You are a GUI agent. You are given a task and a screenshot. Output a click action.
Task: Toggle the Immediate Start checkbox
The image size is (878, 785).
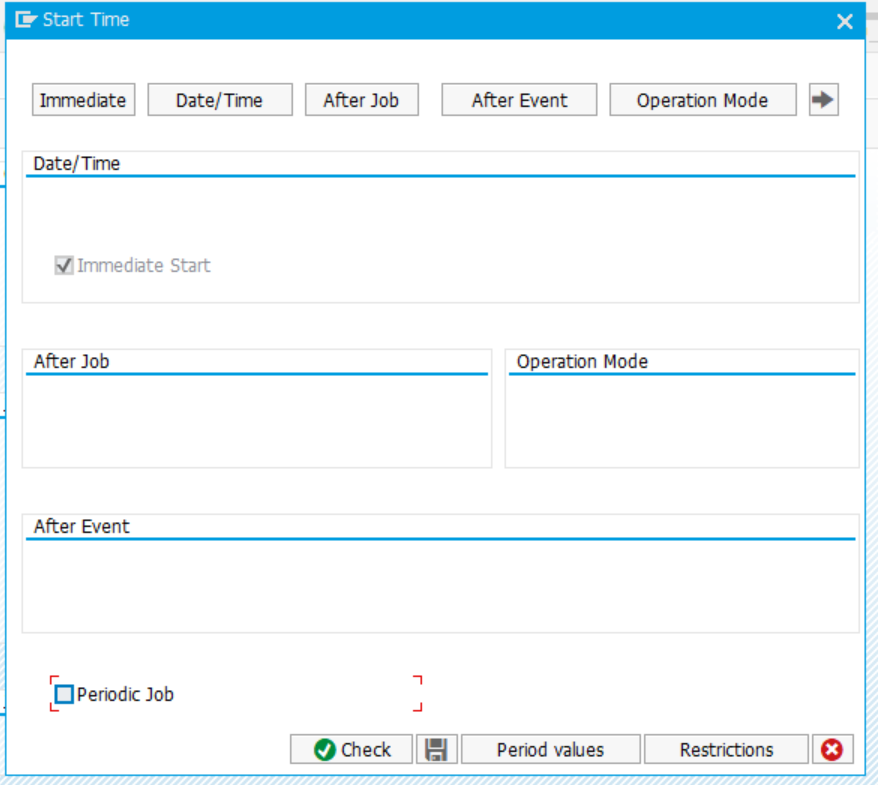(64, 265)
